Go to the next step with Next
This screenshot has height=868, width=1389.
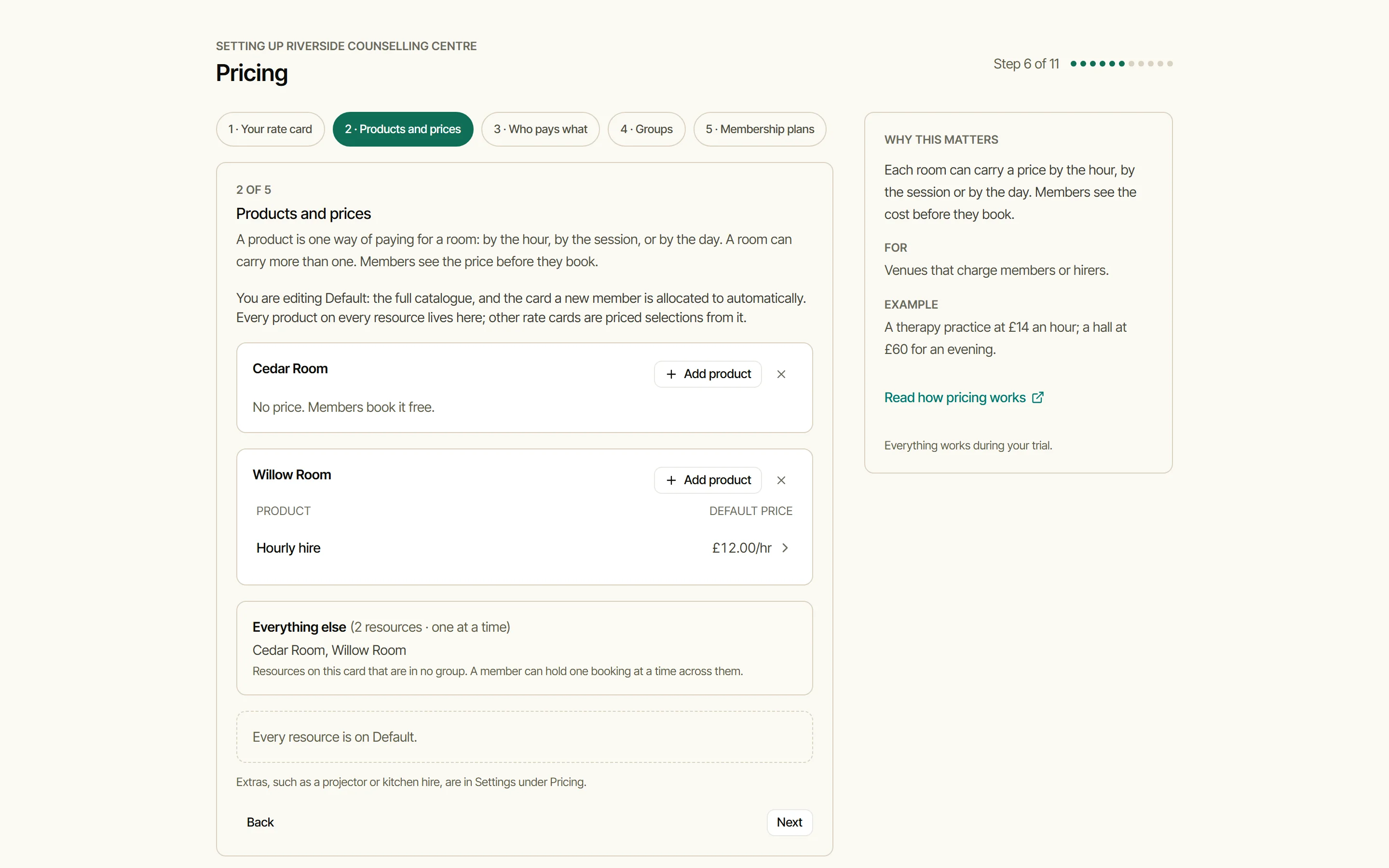coord(789,823)
